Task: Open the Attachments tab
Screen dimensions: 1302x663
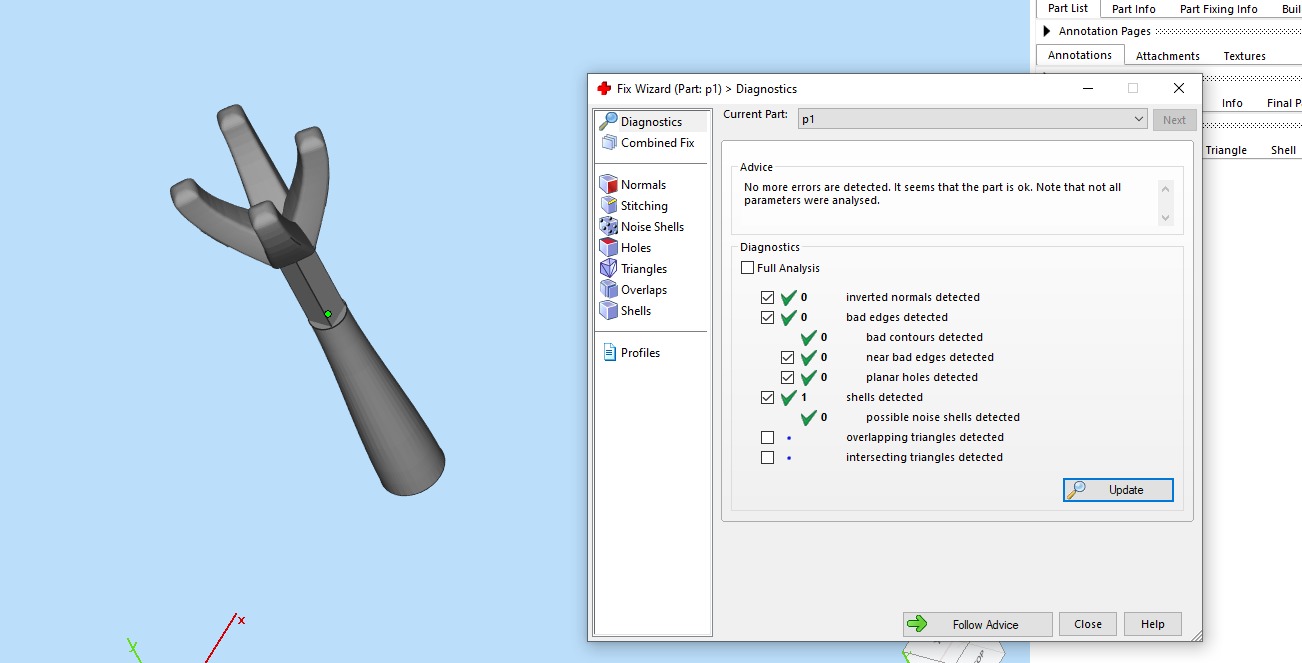Action: (1167, 56)
